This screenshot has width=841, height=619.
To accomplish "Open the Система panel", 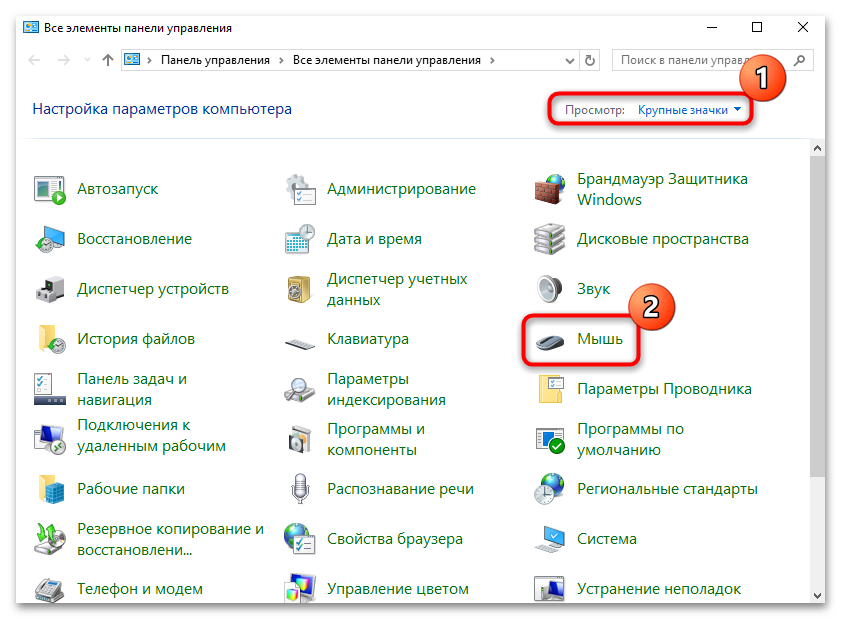I will (x=605, y=539).
